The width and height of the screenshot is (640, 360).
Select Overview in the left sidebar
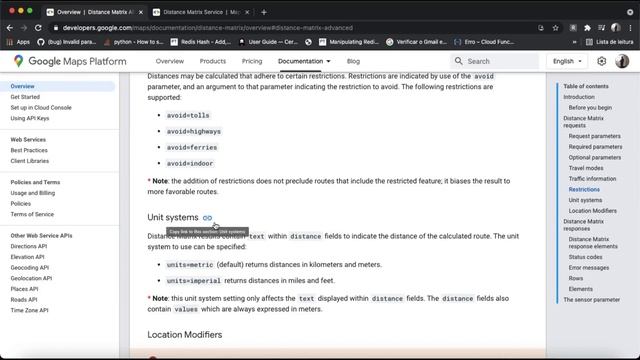[x=22, y=86]
